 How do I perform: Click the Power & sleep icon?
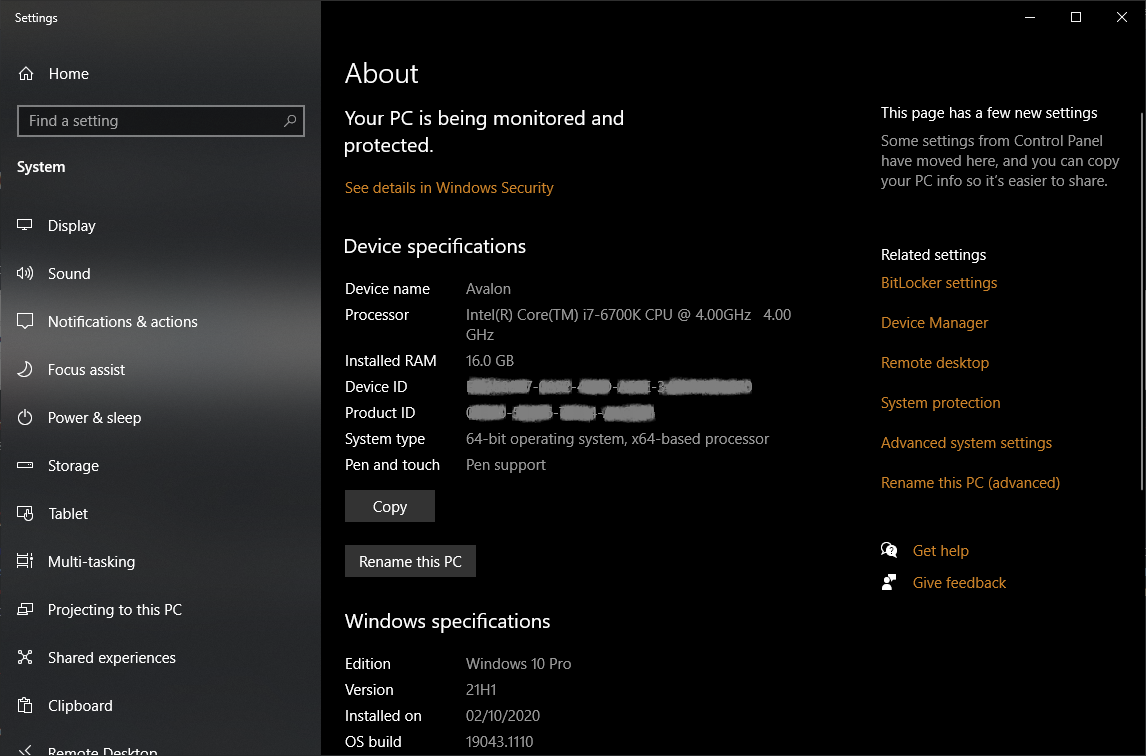coord(26,418)
